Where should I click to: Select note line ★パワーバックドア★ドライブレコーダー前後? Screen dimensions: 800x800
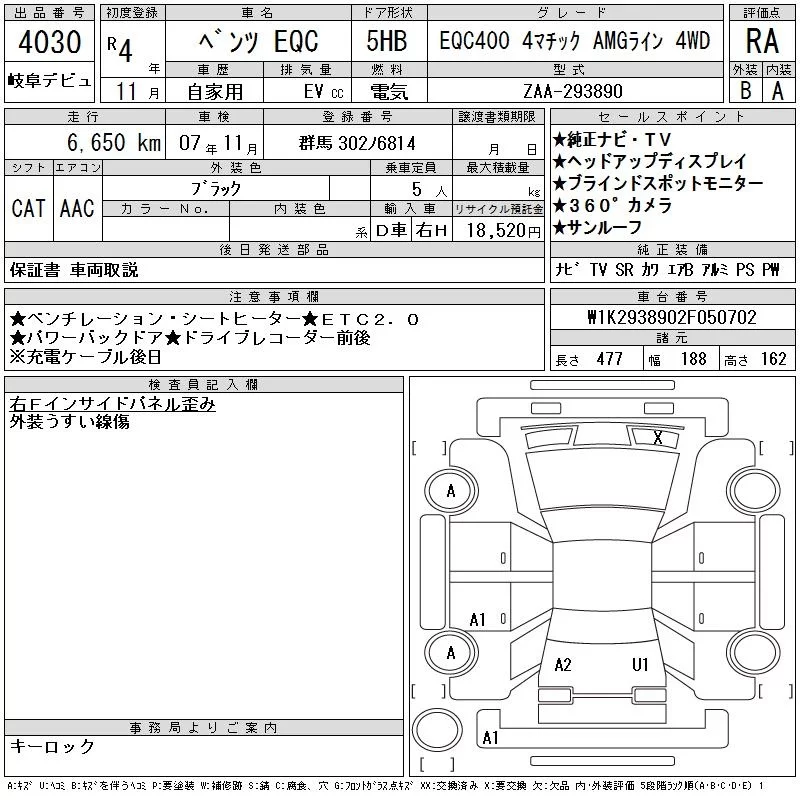click(190, 338)
